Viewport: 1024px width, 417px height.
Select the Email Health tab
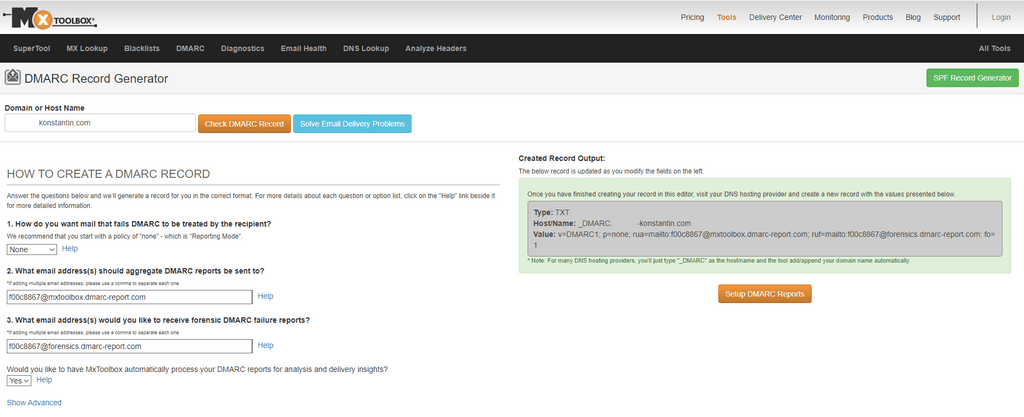pyautogui.click(x=303, y=48)
